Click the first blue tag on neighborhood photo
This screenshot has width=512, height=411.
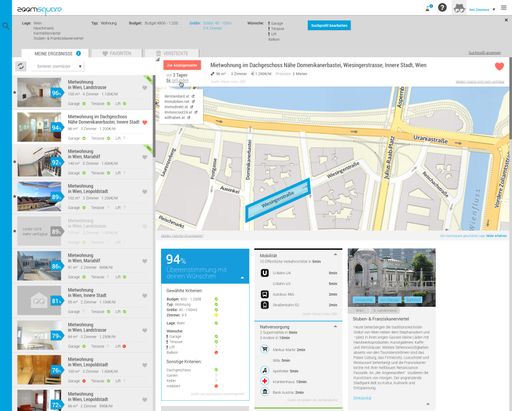(x=364, y=300)
